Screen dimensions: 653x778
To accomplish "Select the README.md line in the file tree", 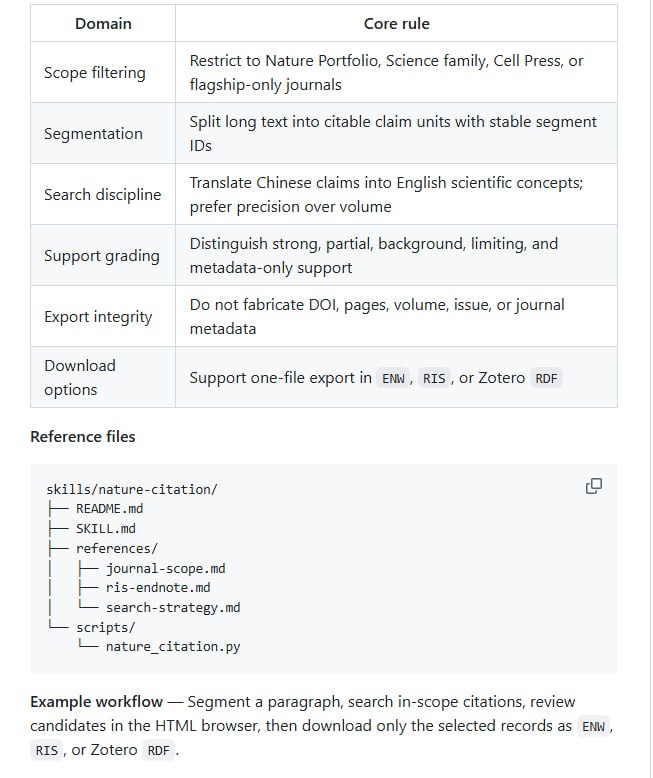I will click(x=109, y=509).
